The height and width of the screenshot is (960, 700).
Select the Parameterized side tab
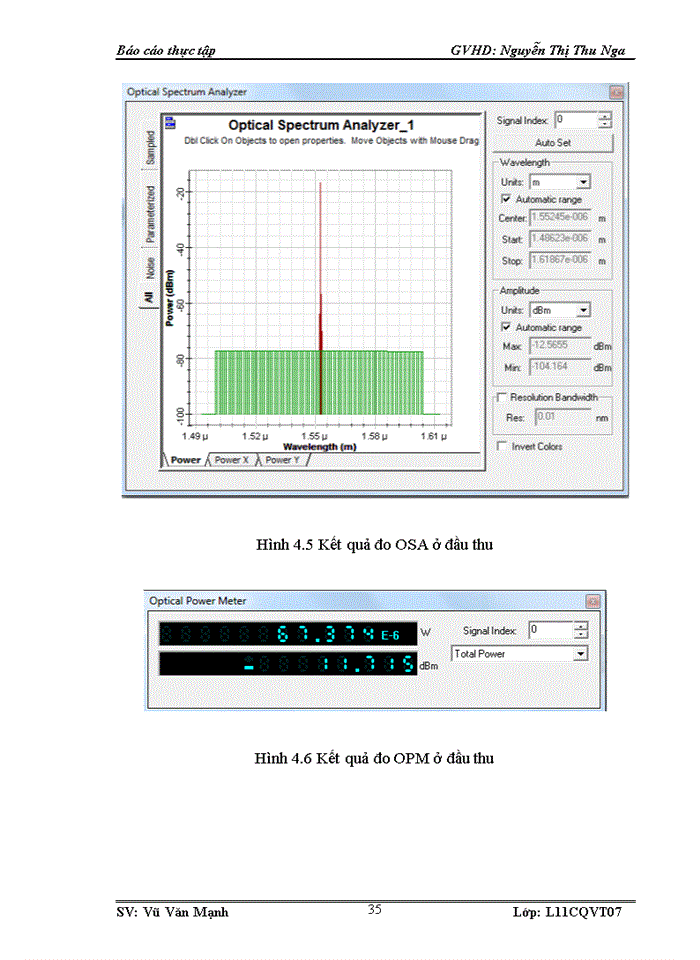[x=150, y=214]
